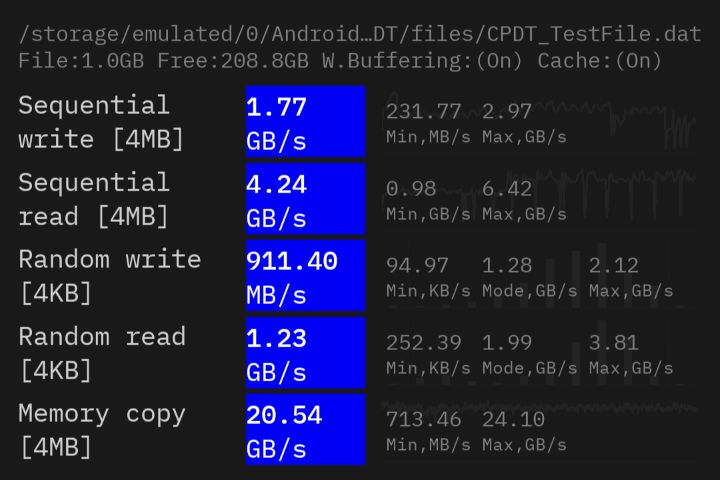Select the Random read [4KB] label
The image size is (720, 480).
click(102, 353)
